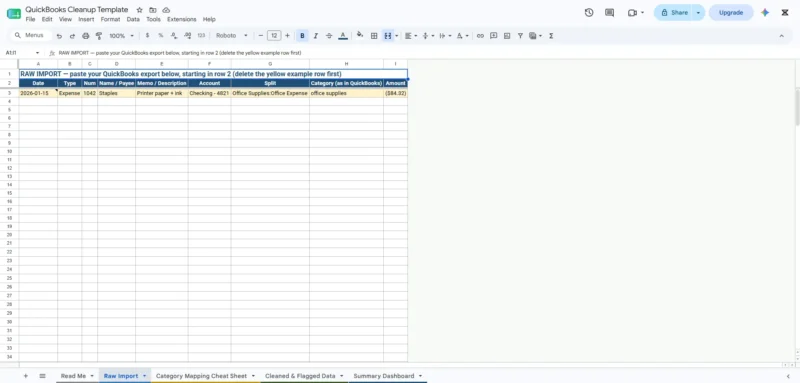
Task: Toggle bold formatting
Action: point(303,36)
